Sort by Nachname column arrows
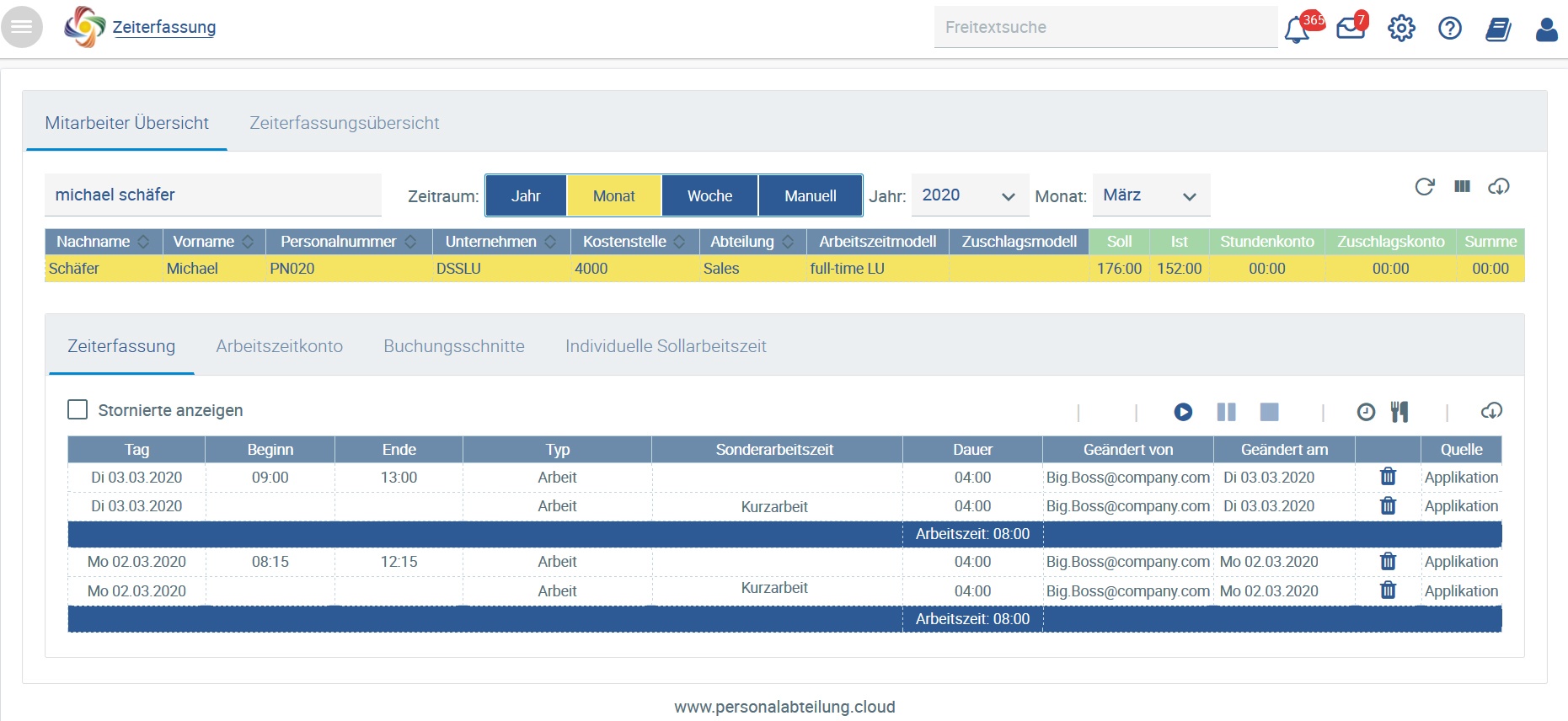The width and height of the screenshot is (1568, 721). coord(143,242)
